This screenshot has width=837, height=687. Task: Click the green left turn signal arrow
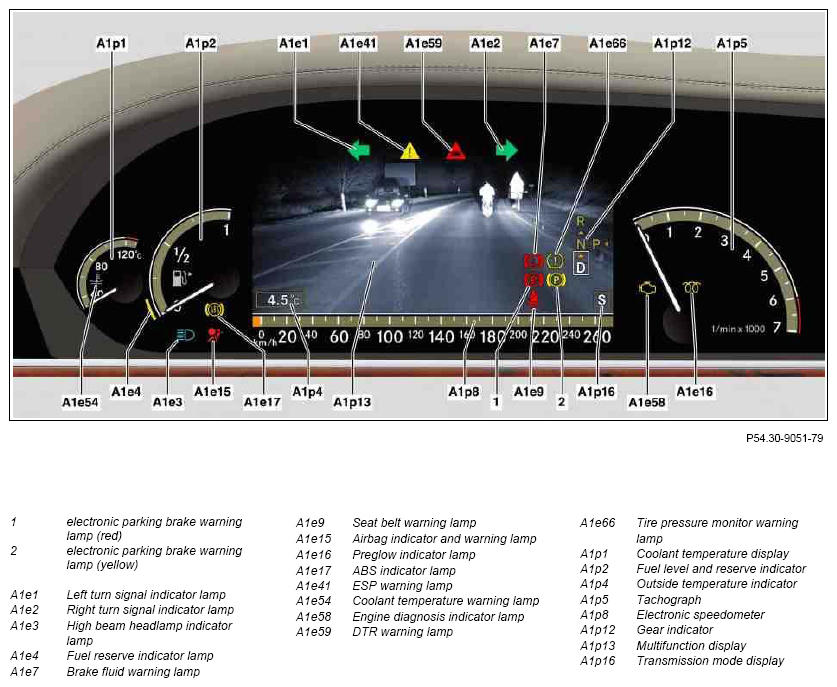click(359, 150)
